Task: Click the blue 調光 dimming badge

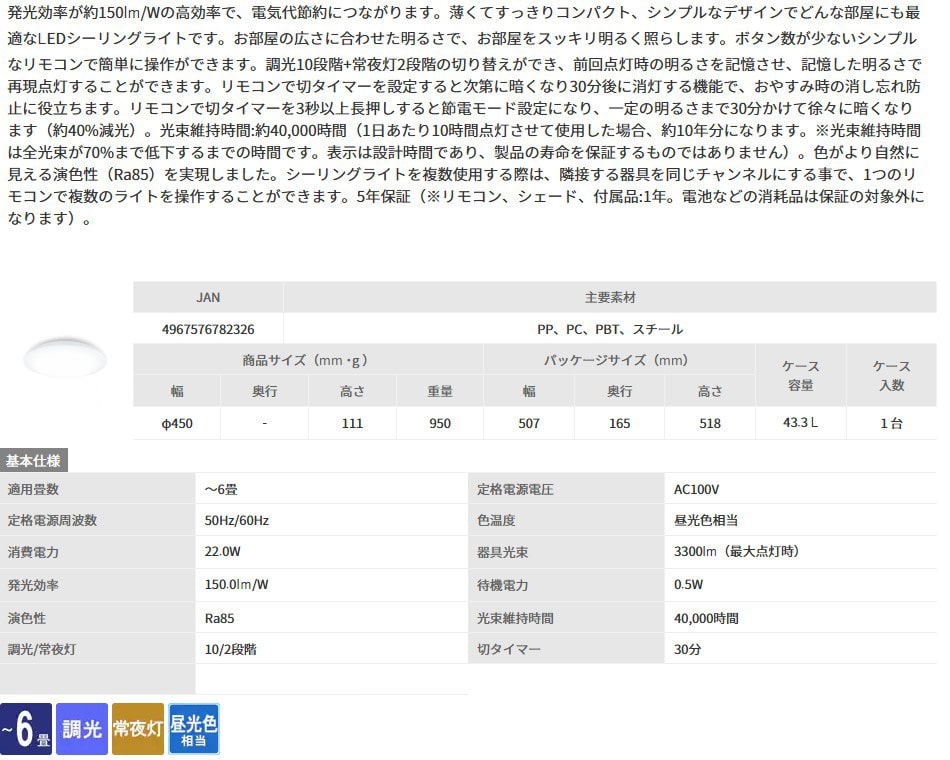Action: (x=83, y=729)
